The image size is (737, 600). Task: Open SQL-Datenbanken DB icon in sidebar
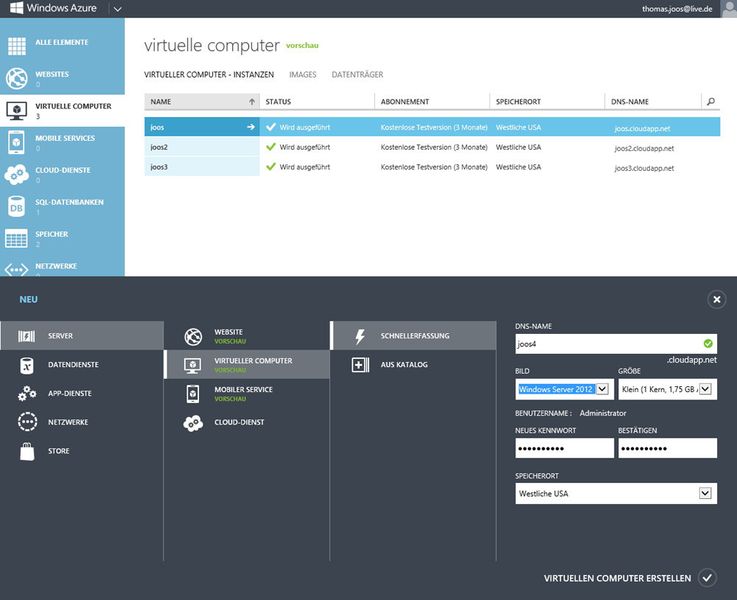point(17,206)
